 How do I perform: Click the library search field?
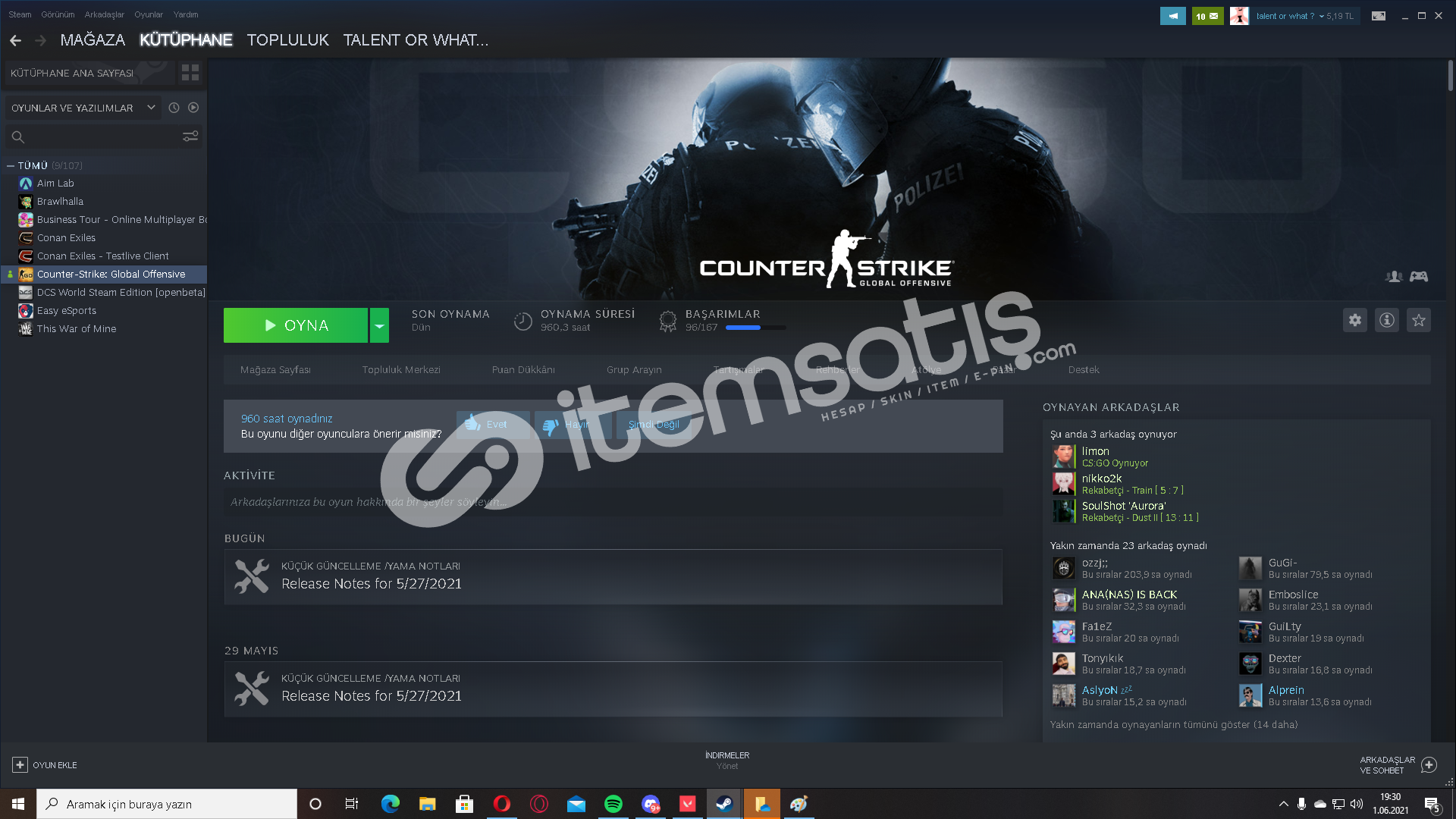pyautogui.click(x=102, y=136)
